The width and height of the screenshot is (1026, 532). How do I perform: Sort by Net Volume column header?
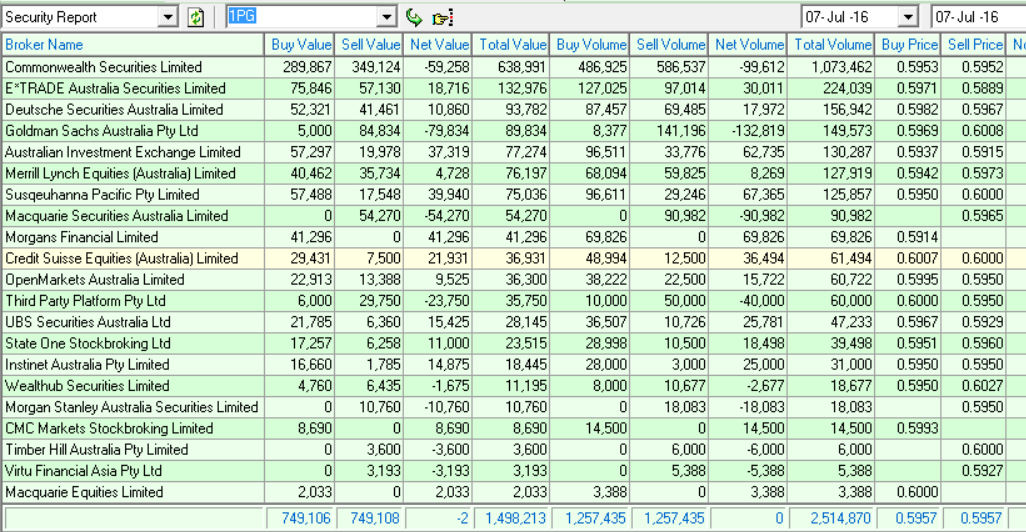click(x=748, y=44)
